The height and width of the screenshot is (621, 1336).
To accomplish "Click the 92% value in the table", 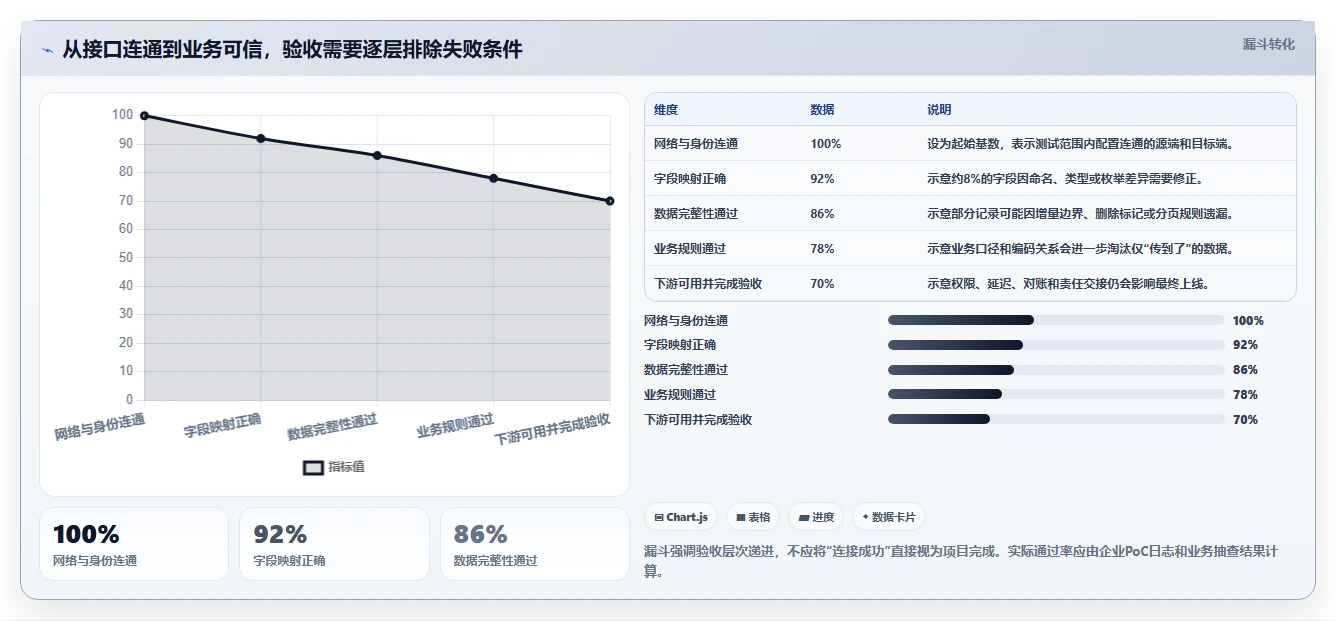I will 822,179.
